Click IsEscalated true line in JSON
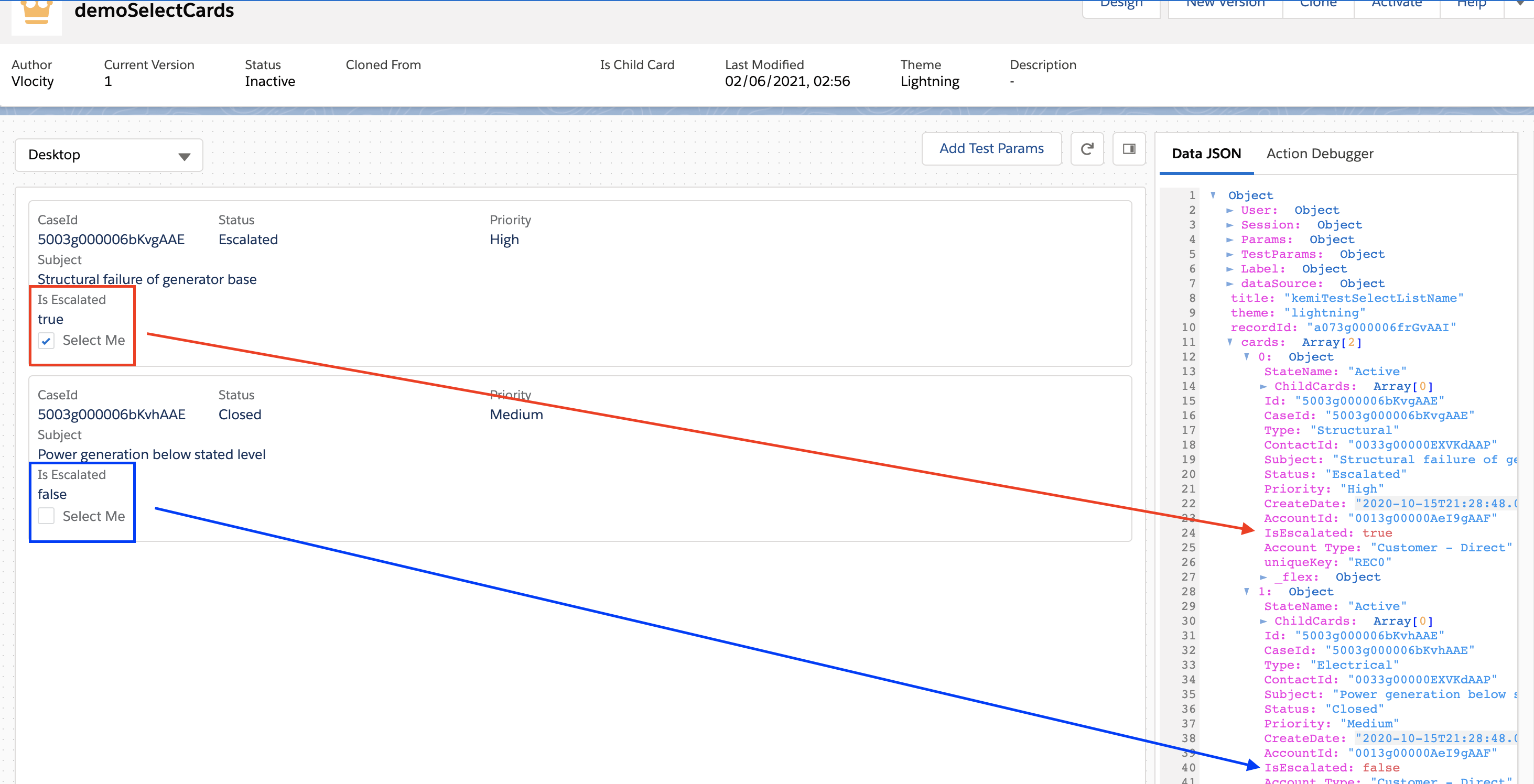 click(x=1328, y=533)
